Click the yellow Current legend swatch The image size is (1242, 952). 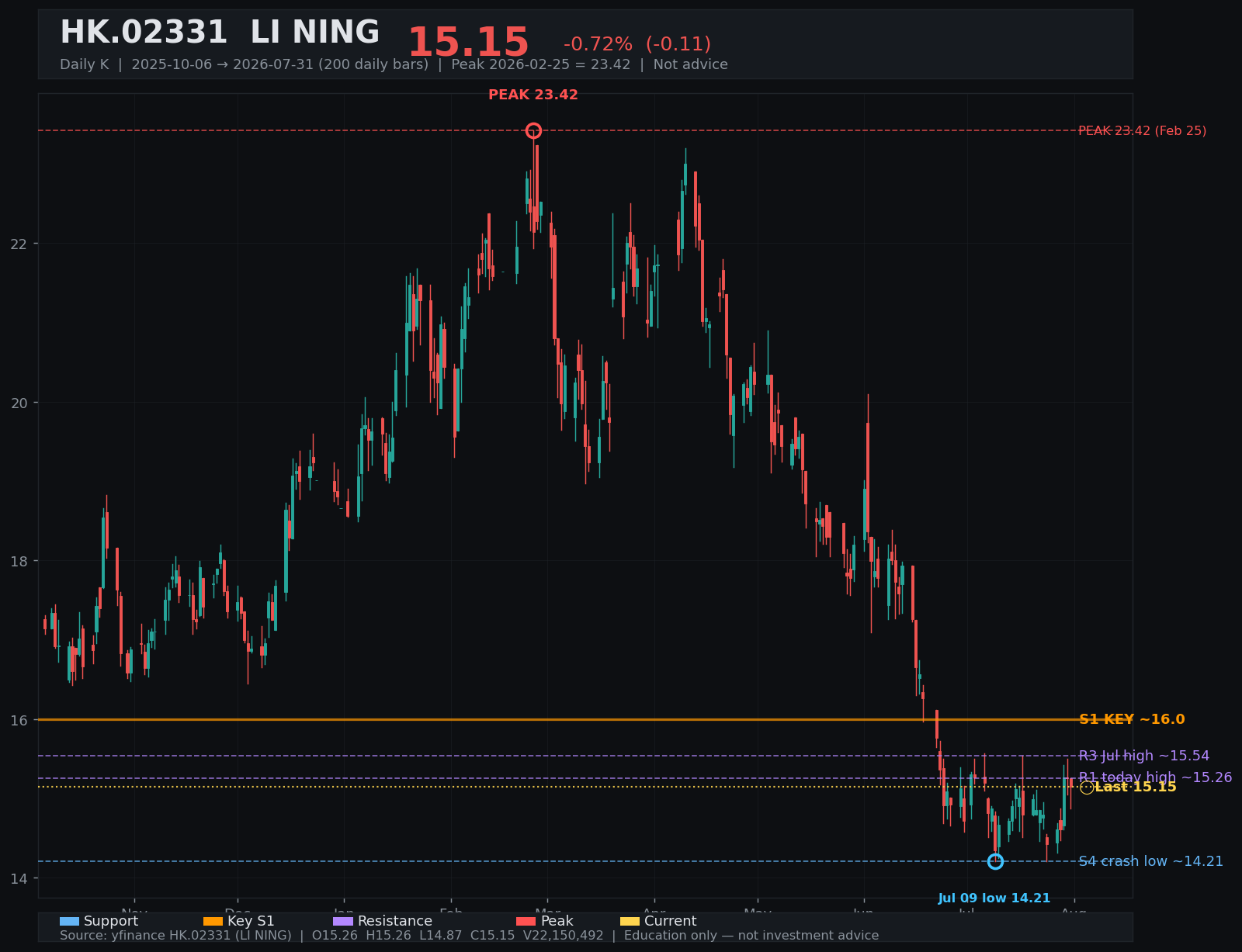[630, 921]
